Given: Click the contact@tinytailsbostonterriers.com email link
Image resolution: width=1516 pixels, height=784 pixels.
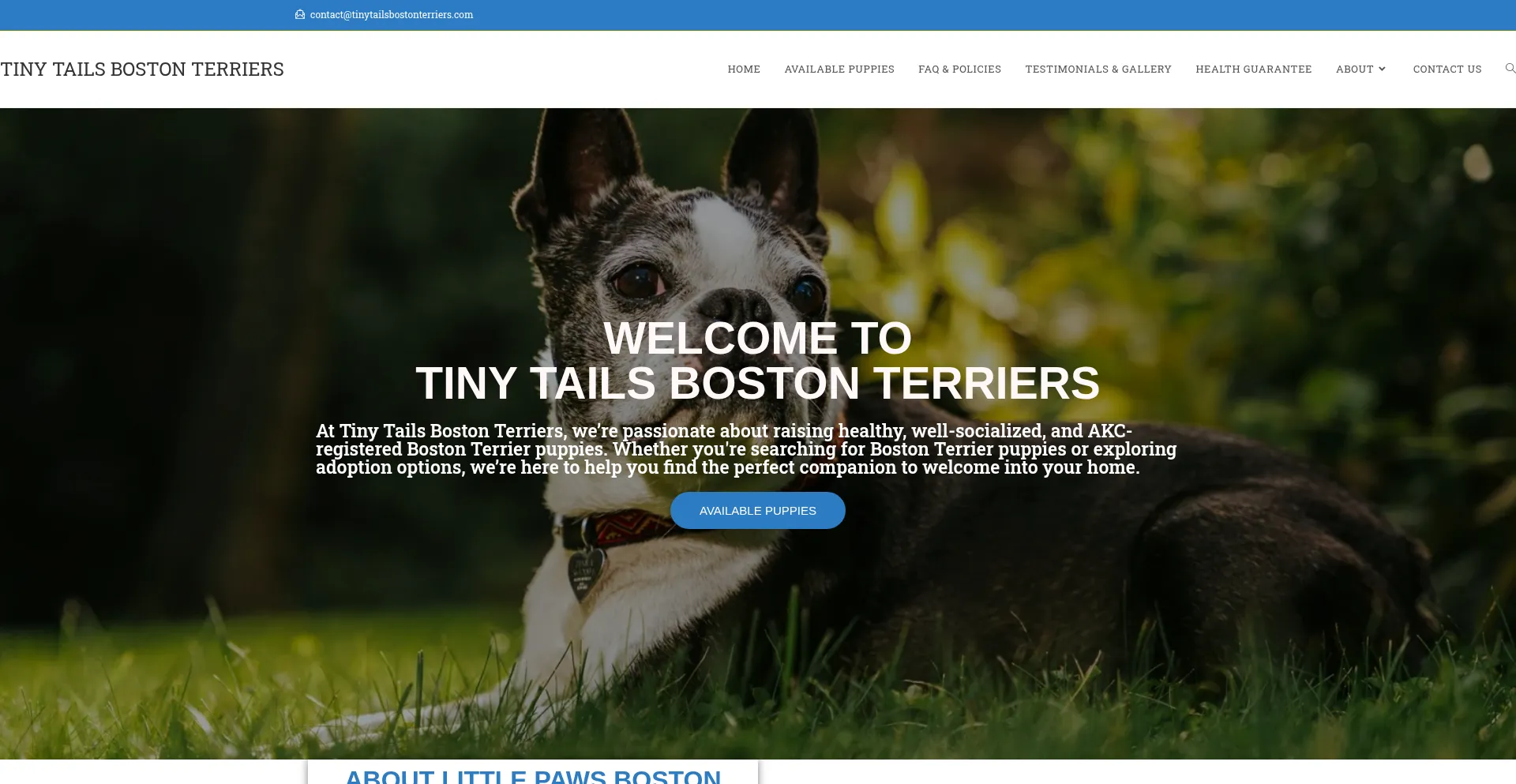Looking at the screenshot, I should (x=392, y=15).
